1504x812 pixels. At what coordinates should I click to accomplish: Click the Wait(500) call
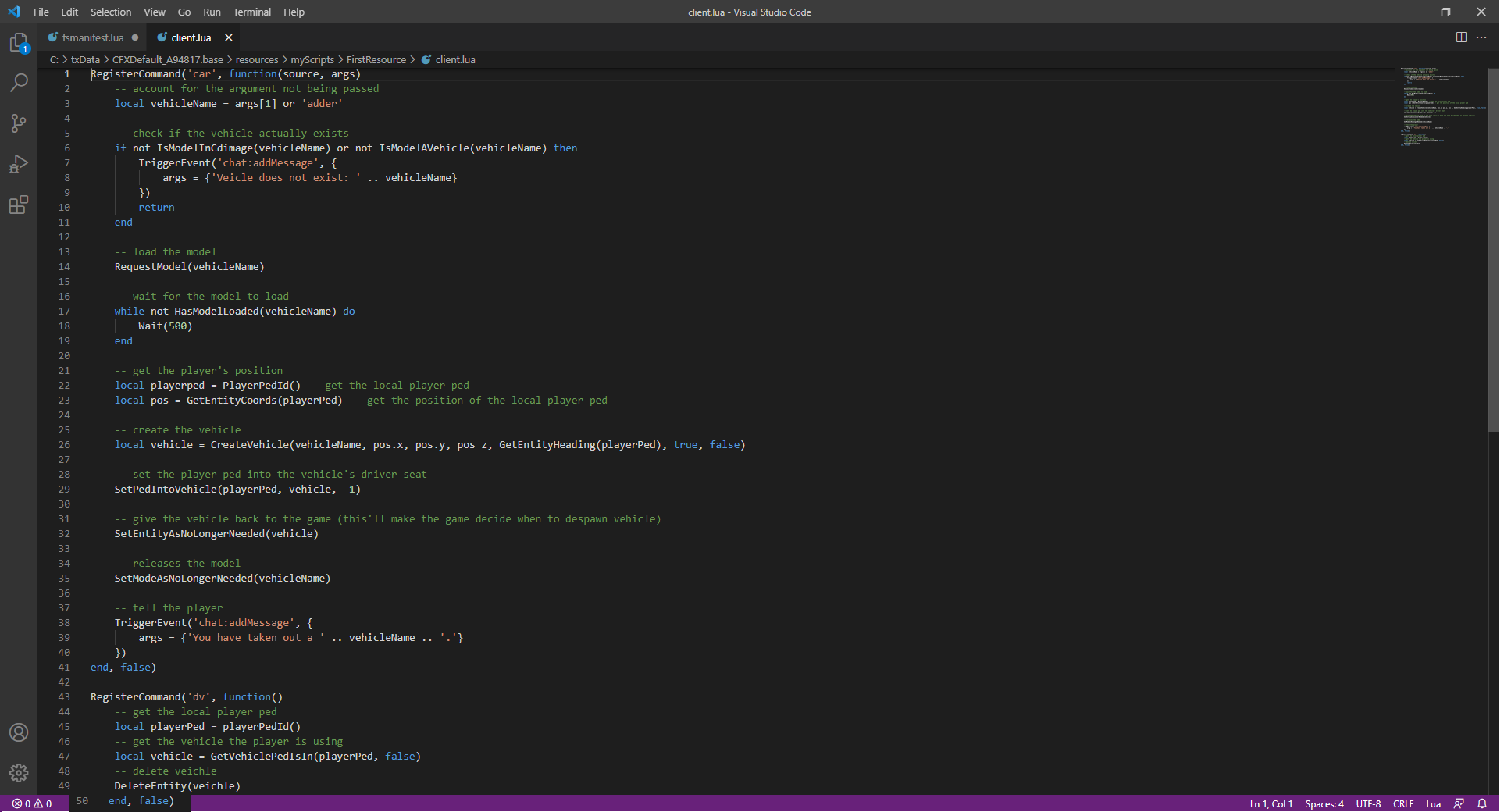166,326
